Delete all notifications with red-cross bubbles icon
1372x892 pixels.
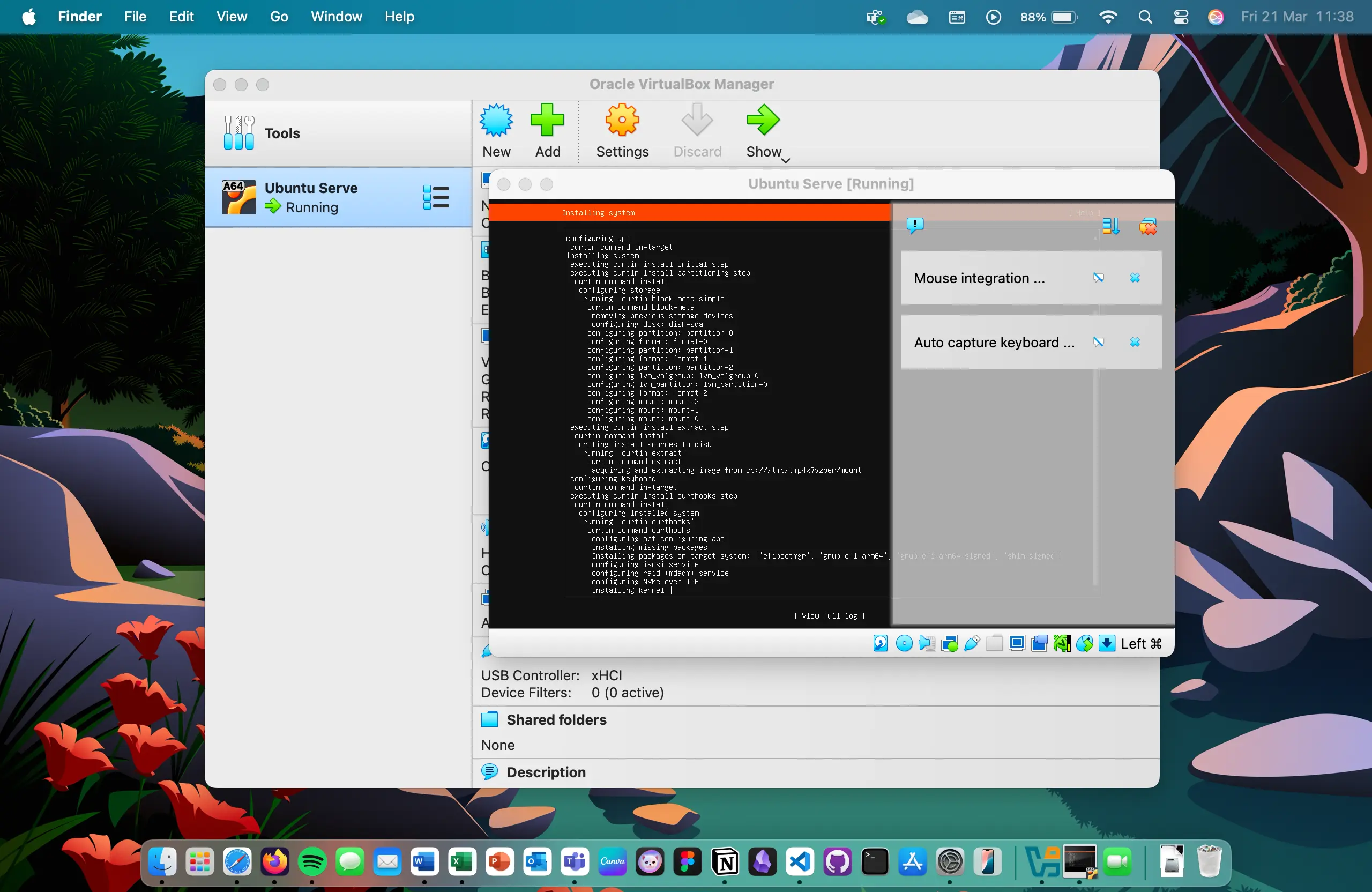pos(1147,226)
